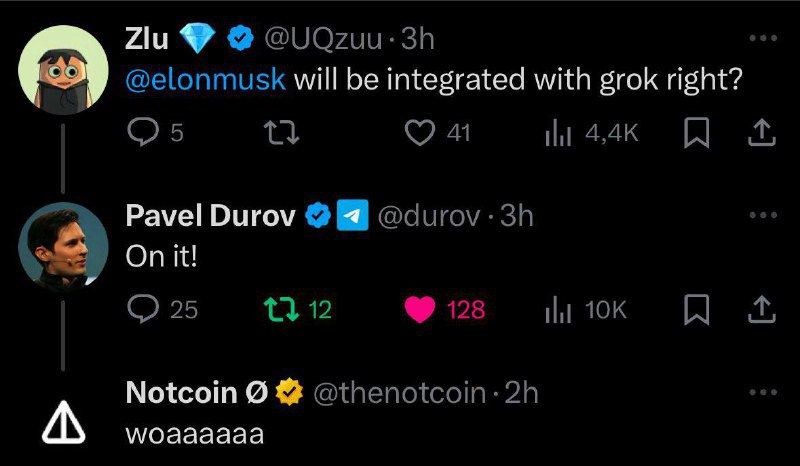Open the @elonmusk mention link
The height and width of the screenshot is (466, 800).
[205, 80]
